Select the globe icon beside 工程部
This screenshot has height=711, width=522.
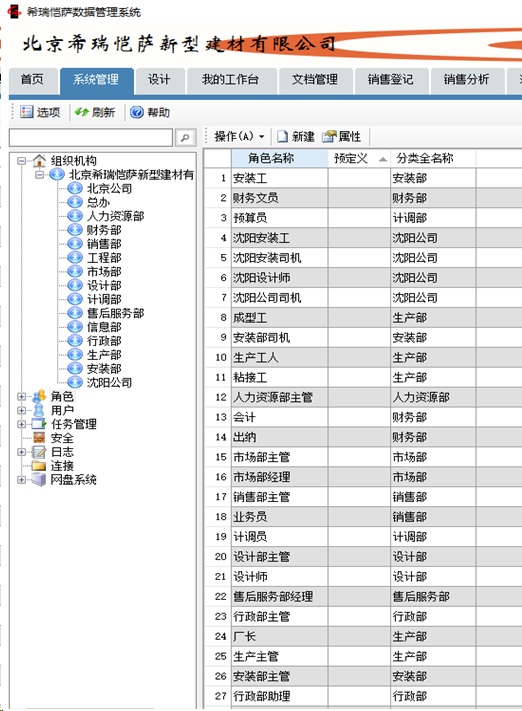[75, 258]
